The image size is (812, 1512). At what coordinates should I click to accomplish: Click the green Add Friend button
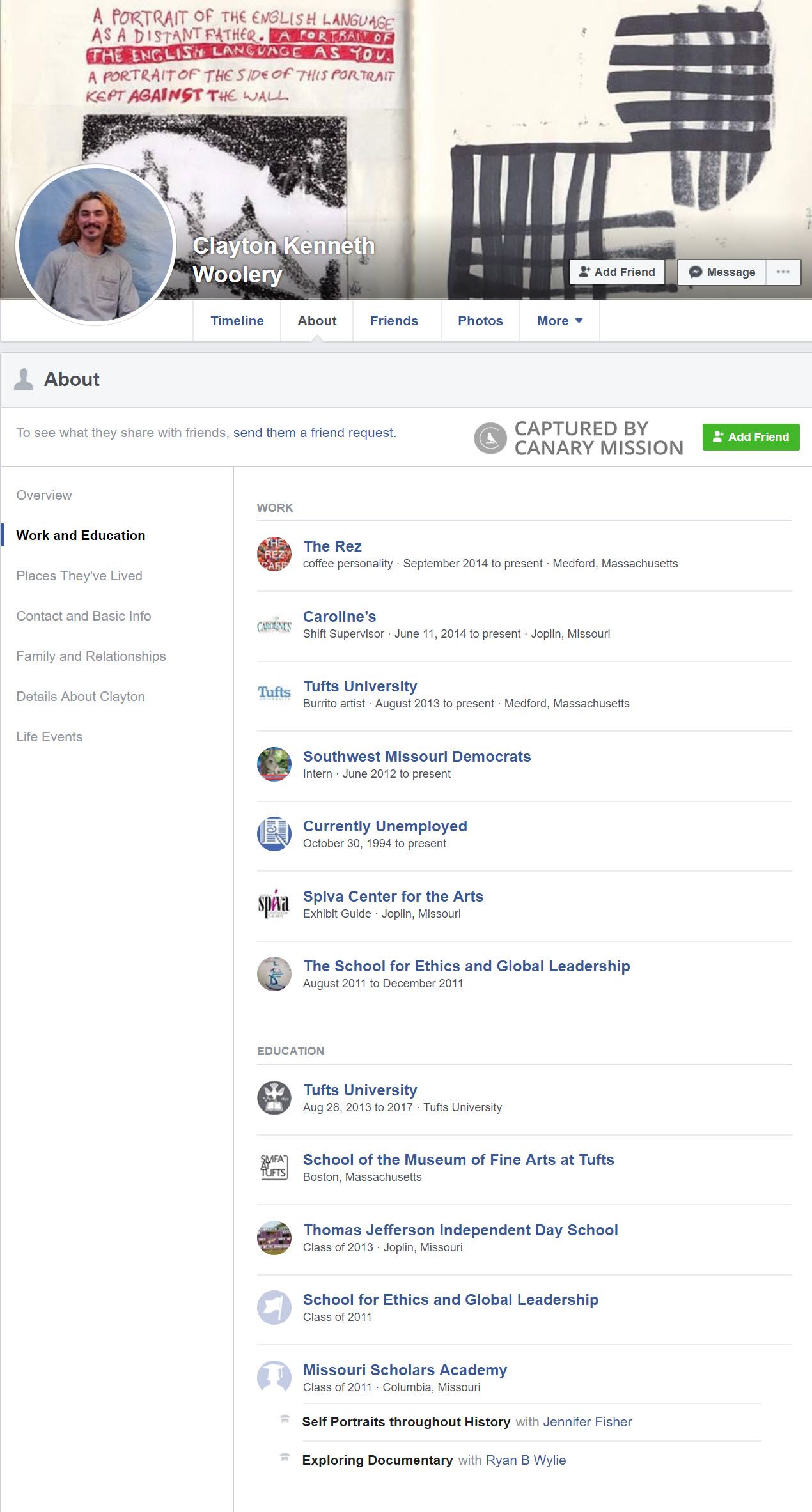751,437
